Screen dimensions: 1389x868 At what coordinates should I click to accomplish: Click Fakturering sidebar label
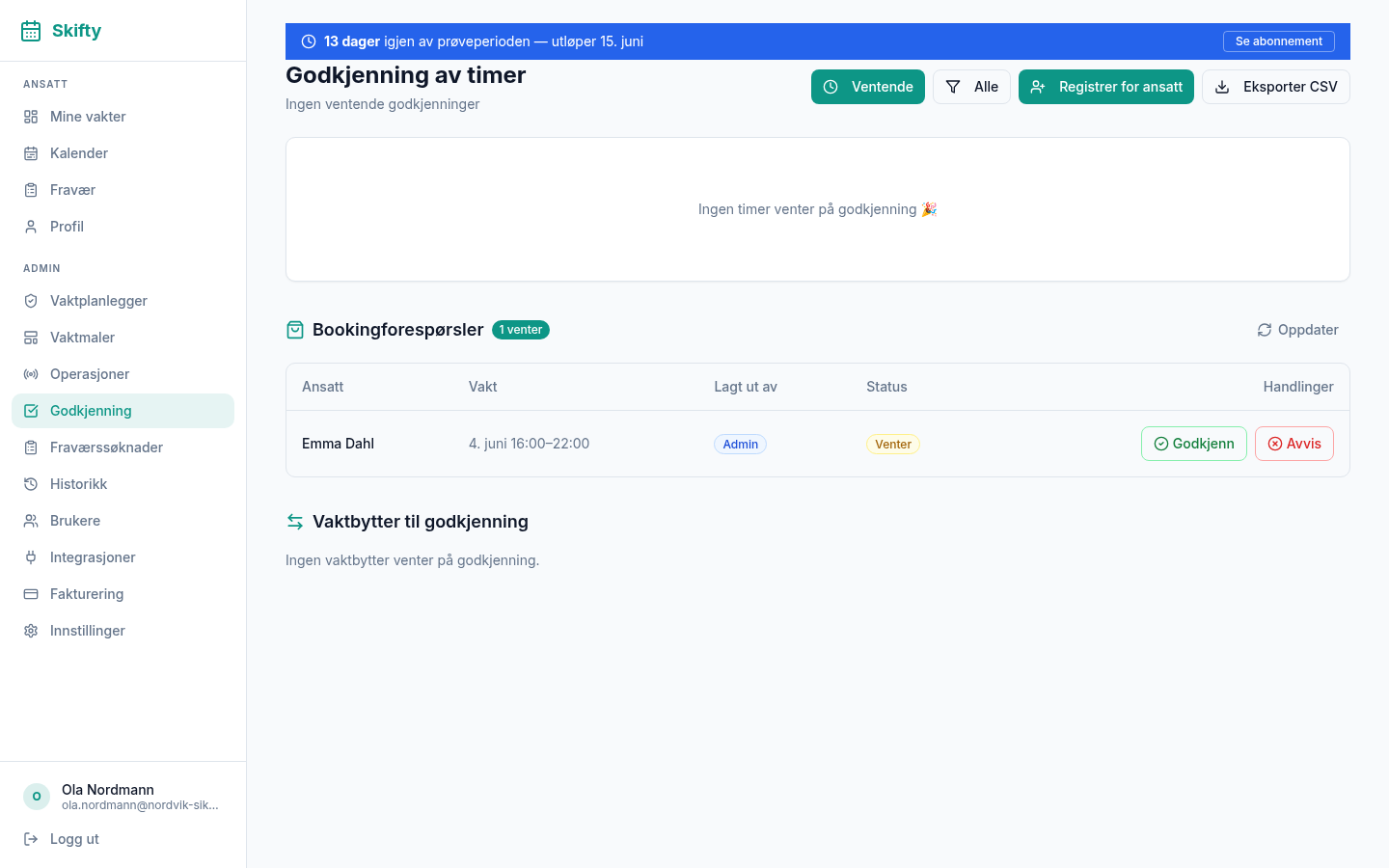pyautogui.click(x=87, y=594)
